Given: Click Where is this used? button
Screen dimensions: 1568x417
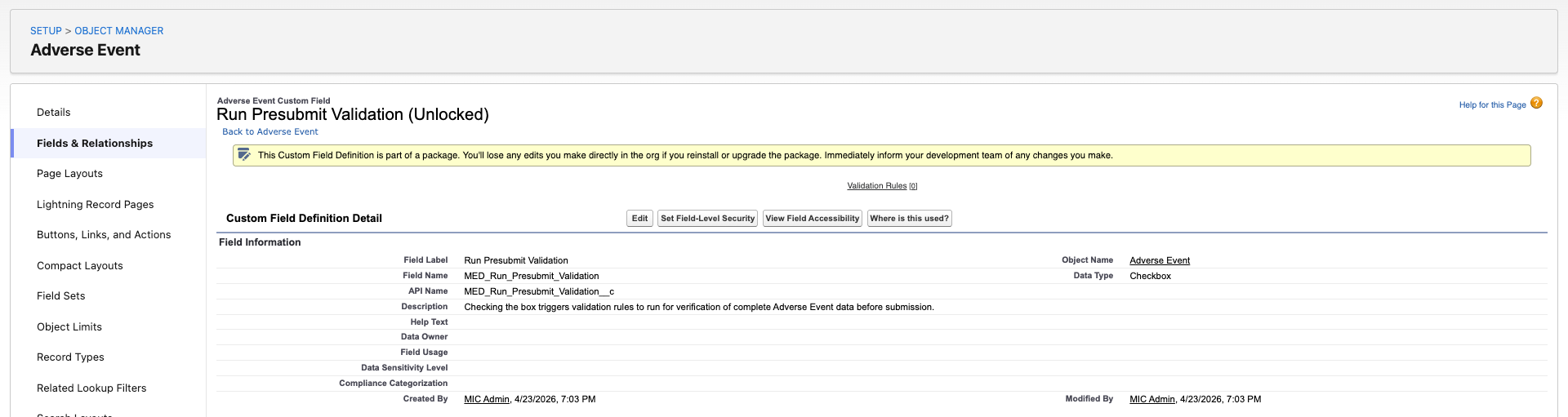Looking at the screenshot, I should point(909,219).
